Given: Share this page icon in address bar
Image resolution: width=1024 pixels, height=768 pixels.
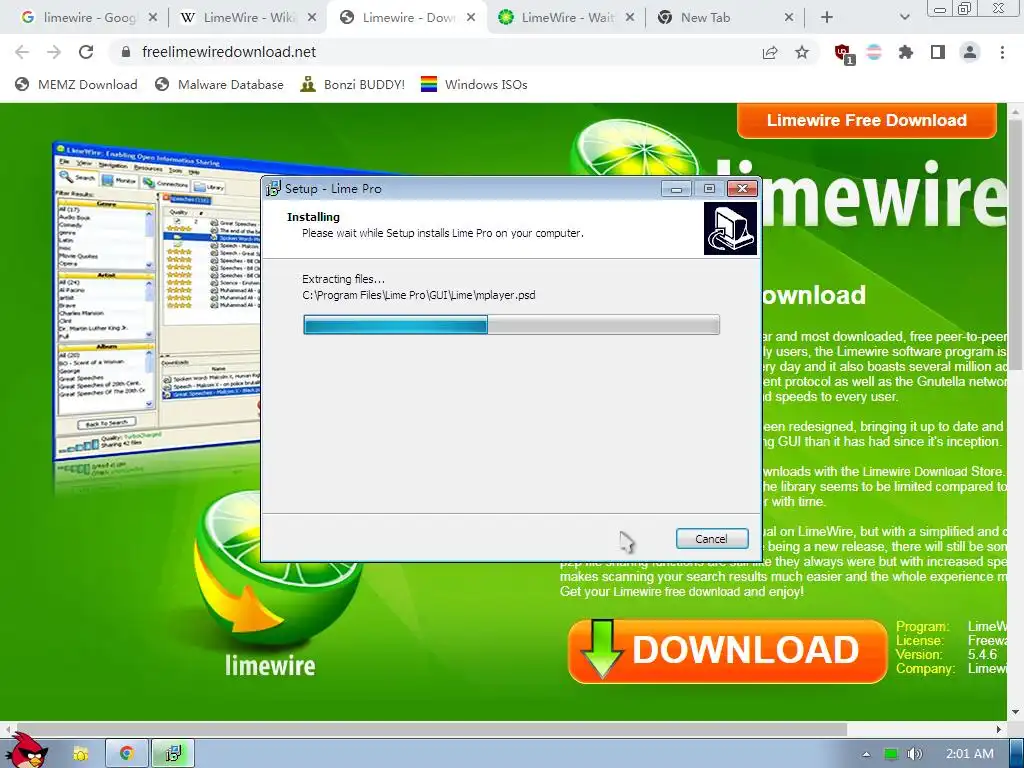Looking at the screenshot, I should pos(770,52).
